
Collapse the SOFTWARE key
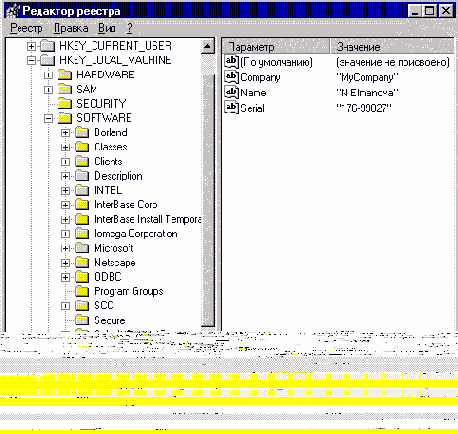tap(49, 118)
